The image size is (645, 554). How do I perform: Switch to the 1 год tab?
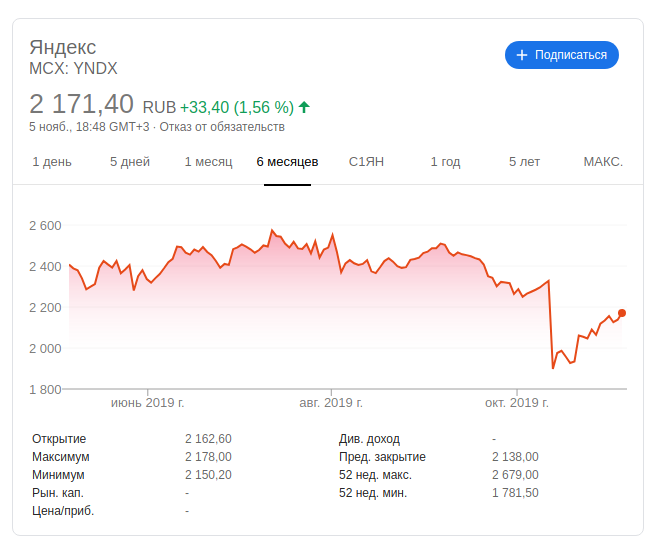coord(445,162)
